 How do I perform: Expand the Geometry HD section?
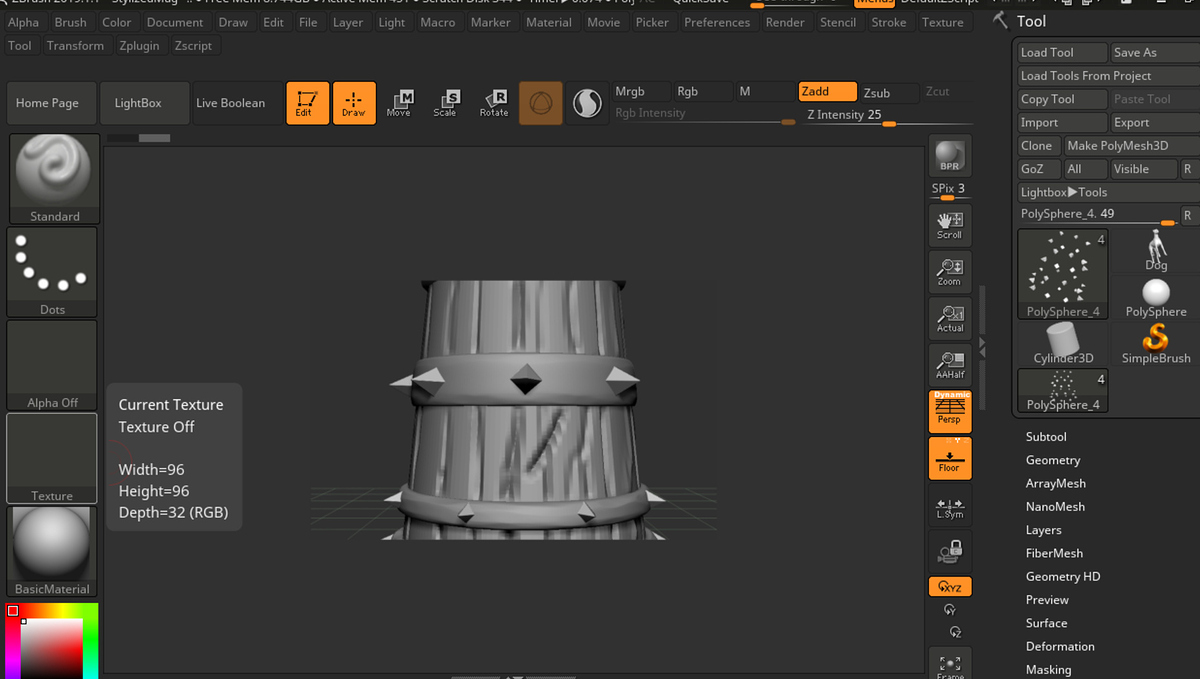pyautogui.click(x=1063, y=576)
